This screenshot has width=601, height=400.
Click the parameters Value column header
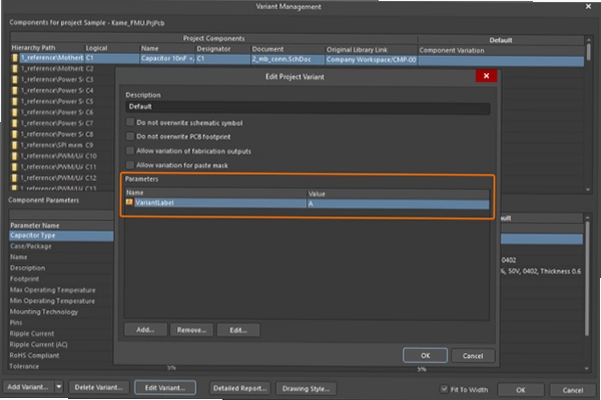[x=398, y=194]
